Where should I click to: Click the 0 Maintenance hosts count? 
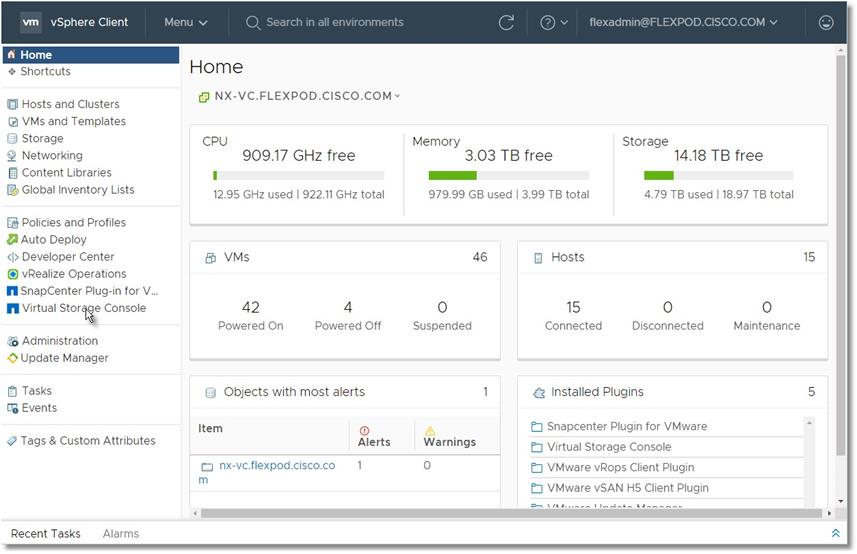tap(766, 308)
